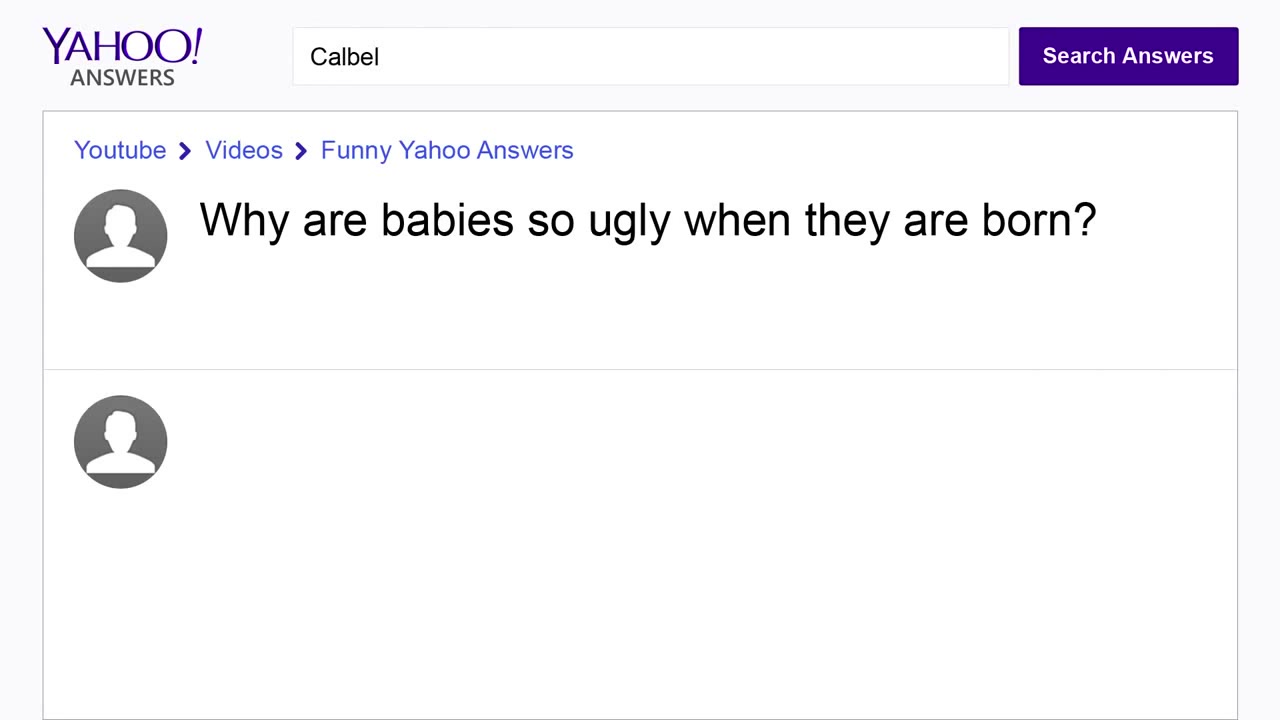Click the chevron after Videos breadcrumb
The image size is (1280, 720).
click(301, 150)
